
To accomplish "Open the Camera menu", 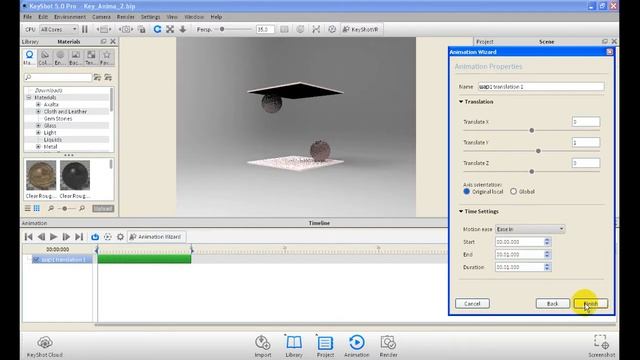I will click(101, 17).
